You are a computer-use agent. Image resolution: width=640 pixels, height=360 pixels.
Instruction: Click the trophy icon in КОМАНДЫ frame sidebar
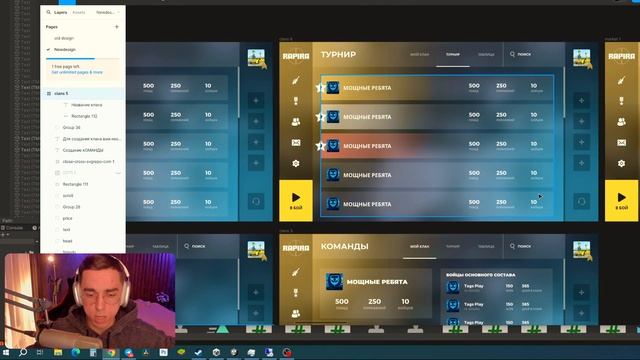(296, 293)
